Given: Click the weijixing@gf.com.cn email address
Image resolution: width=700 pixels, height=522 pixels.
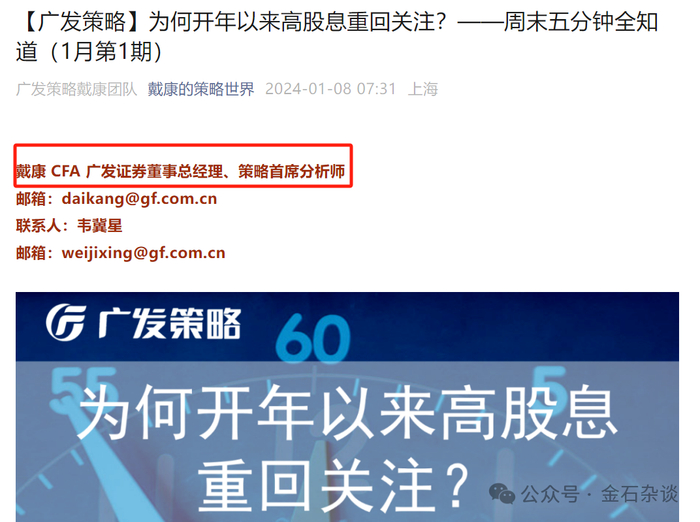Looking at the screenshot, I should [x=143, y=253].
